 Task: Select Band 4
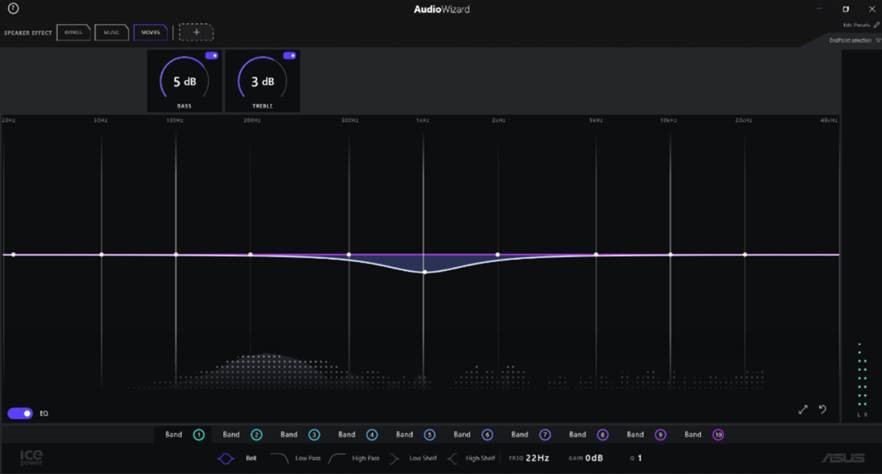358,435
